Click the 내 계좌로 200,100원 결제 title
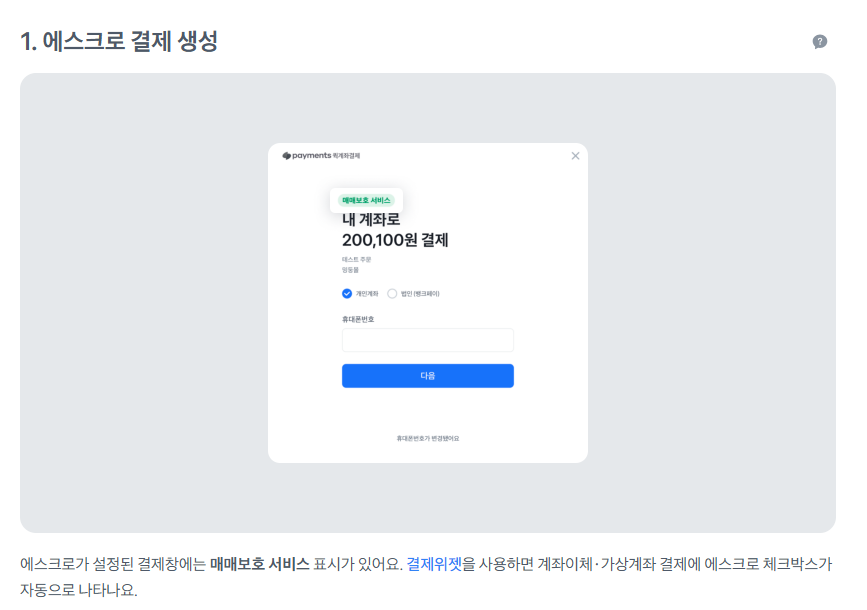The image size is (867, 610). point(395,230)
